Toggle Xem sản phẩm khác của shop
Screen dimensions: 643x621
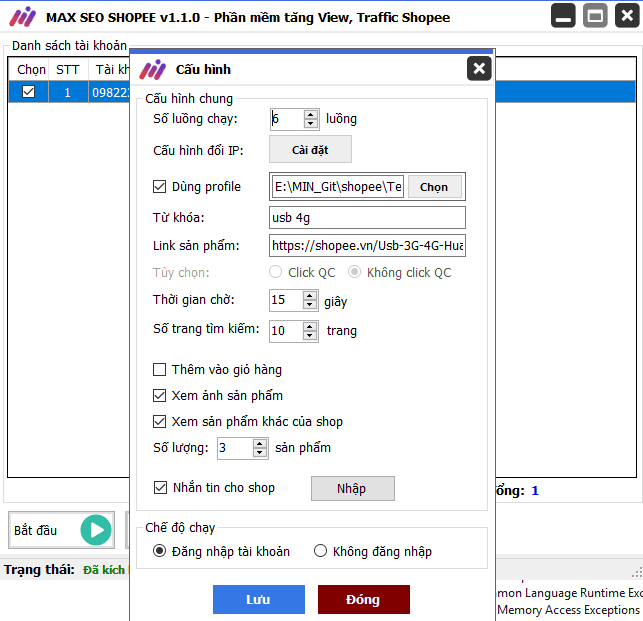160,422
